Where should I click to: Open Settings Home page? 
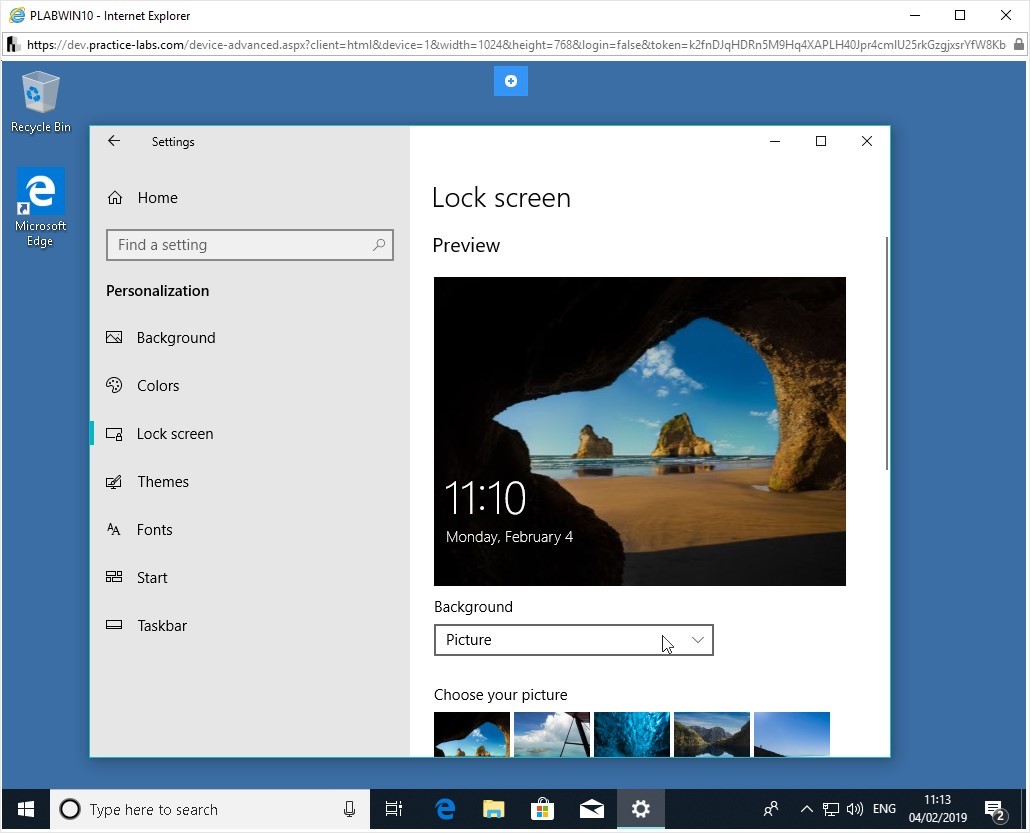[x=143, y=198]
